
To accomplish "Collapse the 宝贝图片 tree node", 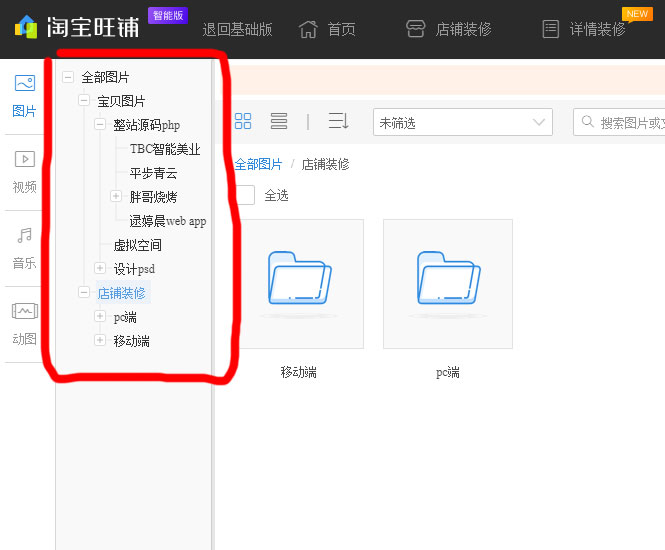I will tap(84, 101).
